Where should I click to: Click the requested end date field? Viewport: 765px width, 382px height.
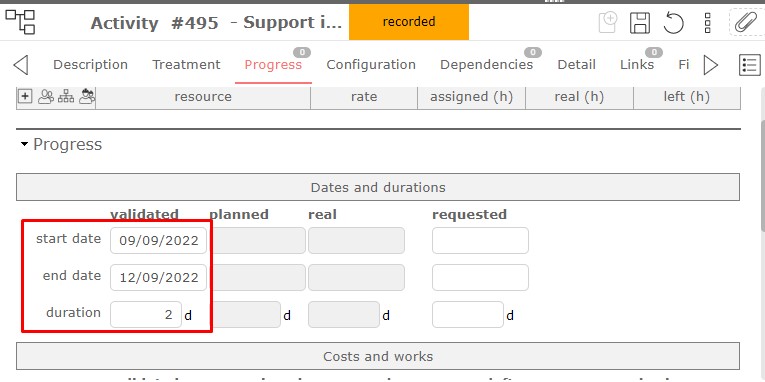coord(480,278)
